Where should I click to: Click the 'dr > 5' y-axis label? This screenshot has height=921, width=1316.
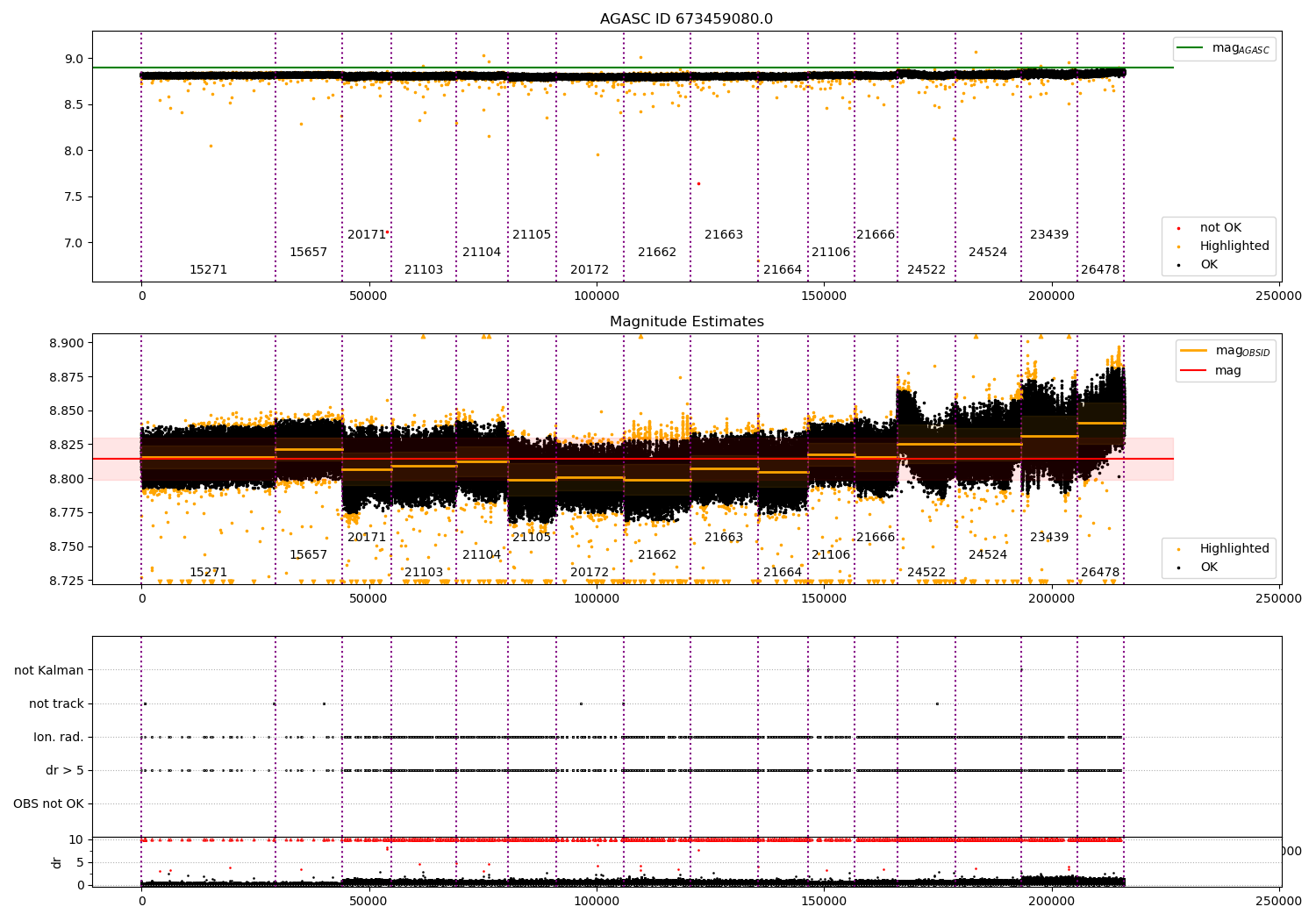tap(65, 770)
